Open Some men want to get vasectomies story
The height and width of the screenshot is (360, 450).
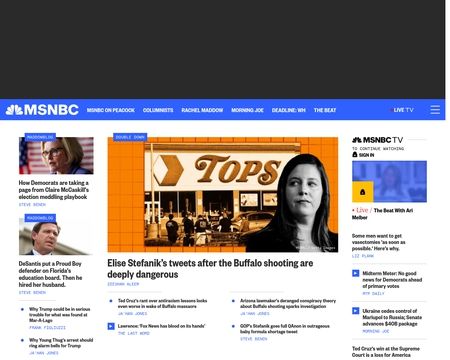click(x=379, y=242)
